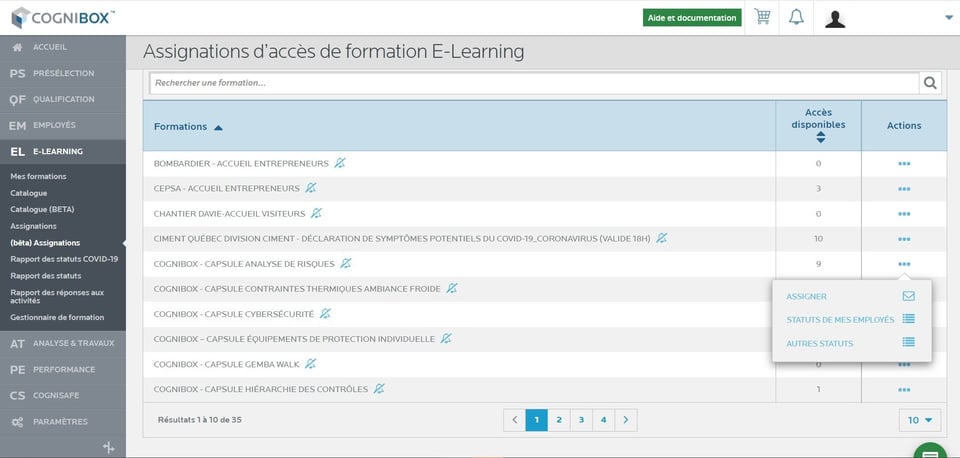This screenshot has height=458, width=960.
Task: Go to page 4 of results
Action: click(603, 420)
